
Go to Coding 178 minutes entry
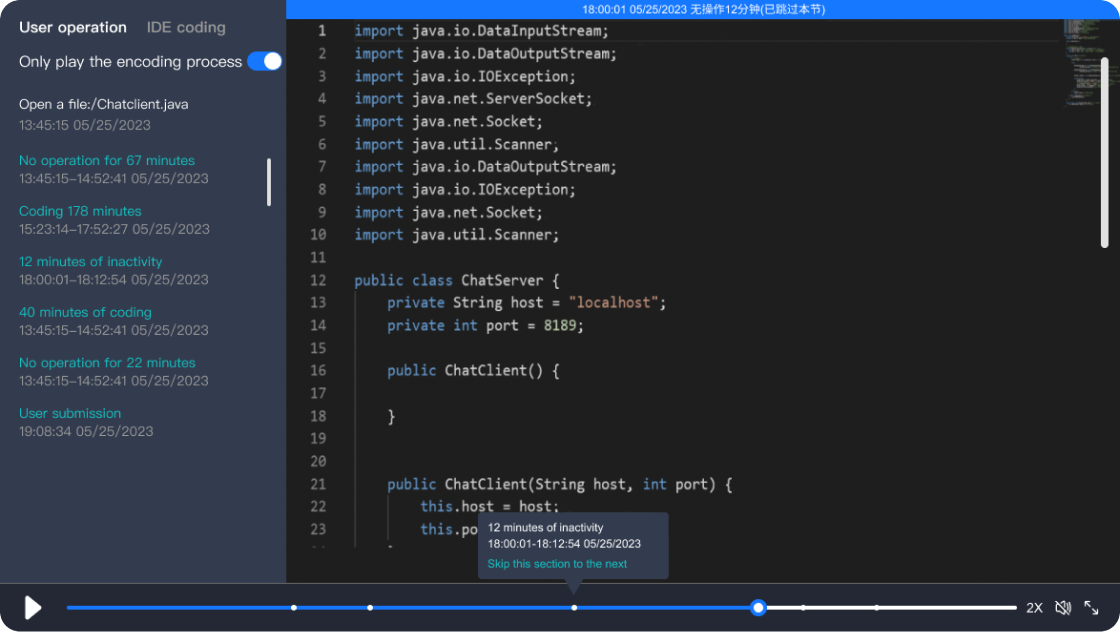tap(80, 211)
